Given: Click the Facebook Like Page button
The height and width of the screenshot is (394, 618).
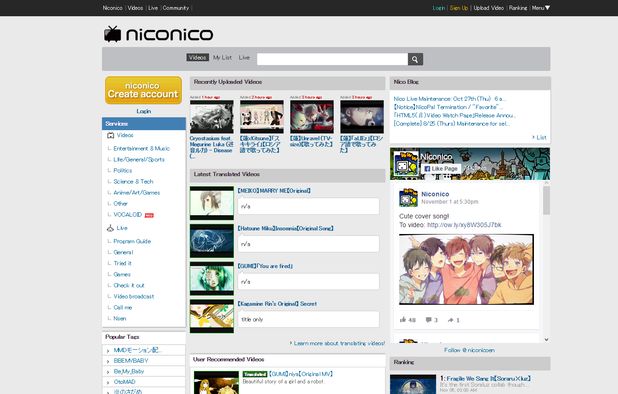Looking at the screenshot, I should [441, 169].
